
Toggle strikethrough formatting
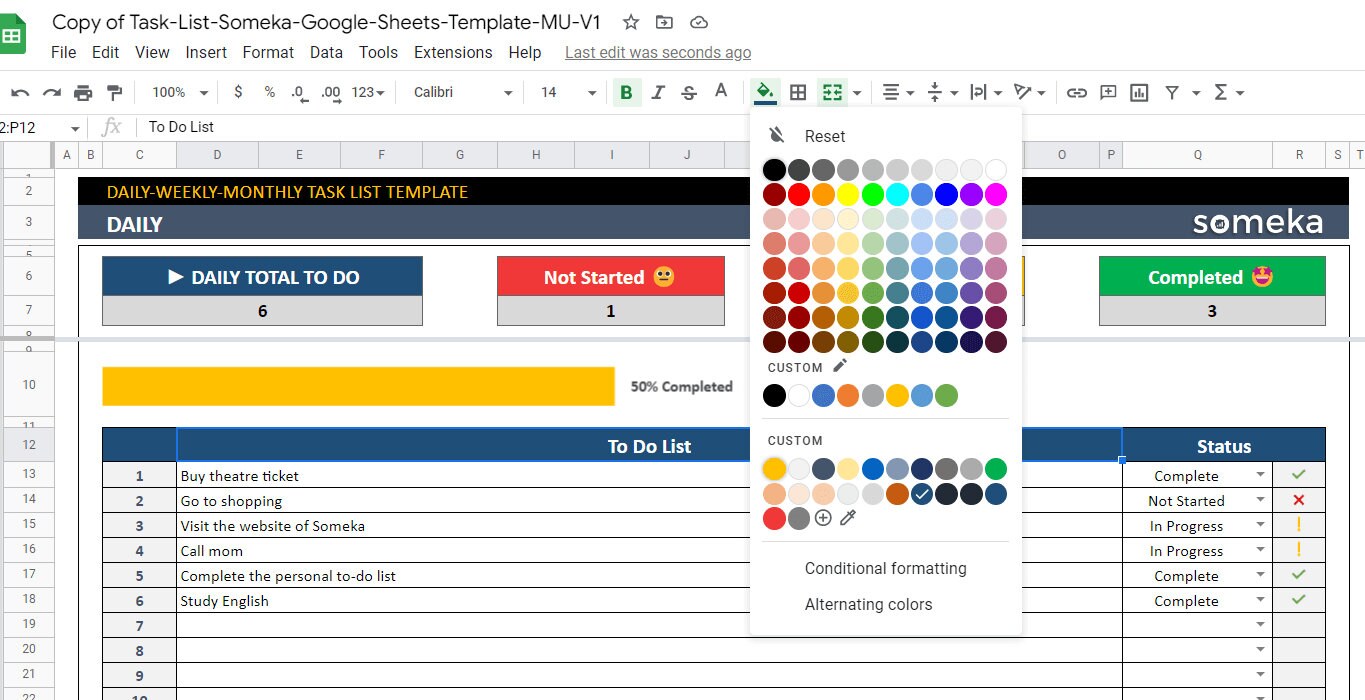[x=689, y=91]
